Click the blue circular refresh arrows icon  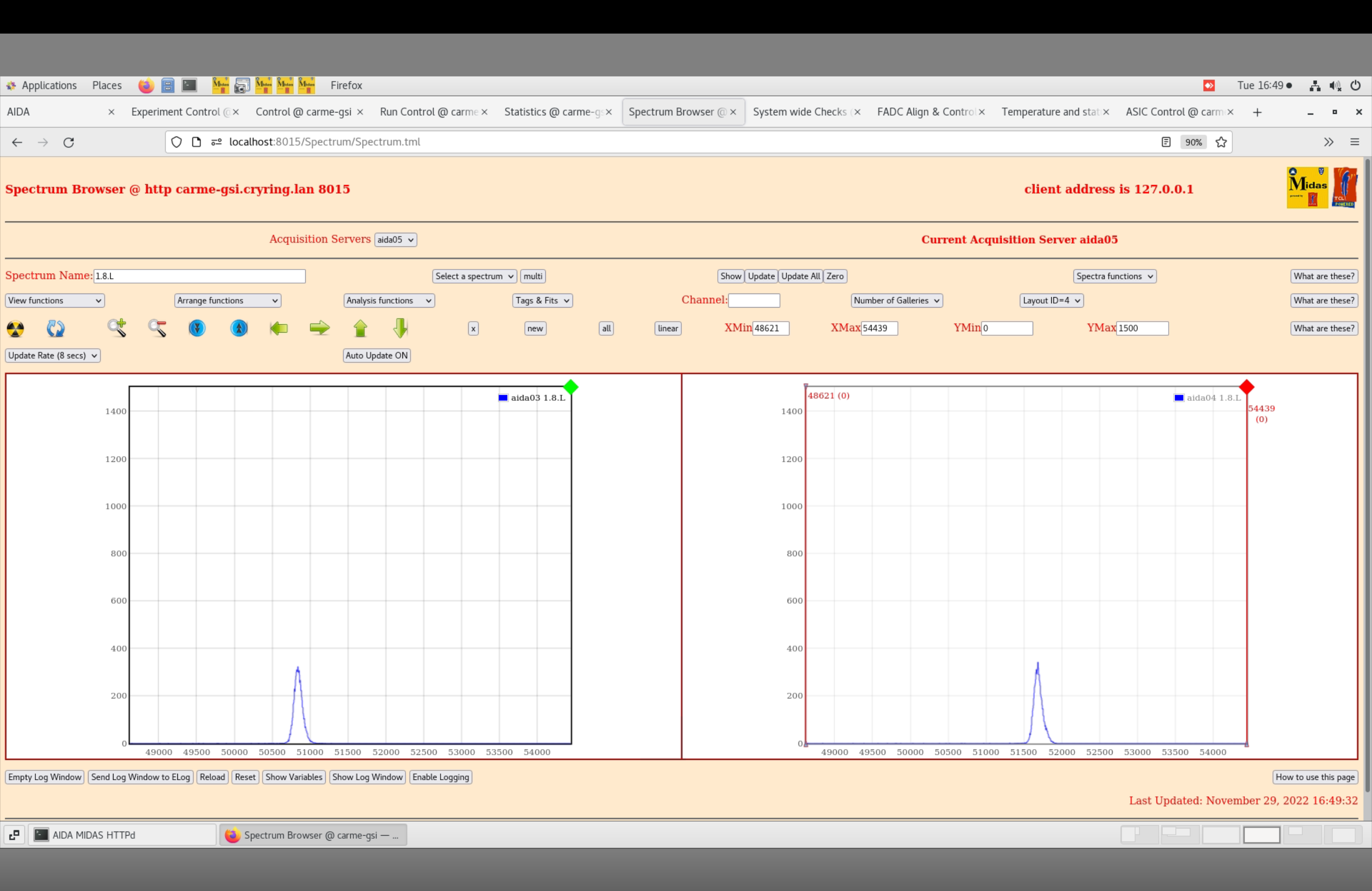55,328
